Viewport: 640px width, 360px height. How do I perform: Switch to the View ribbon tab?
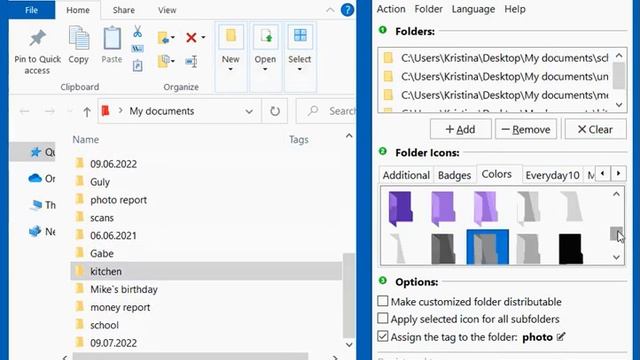(x=167, y=10)
